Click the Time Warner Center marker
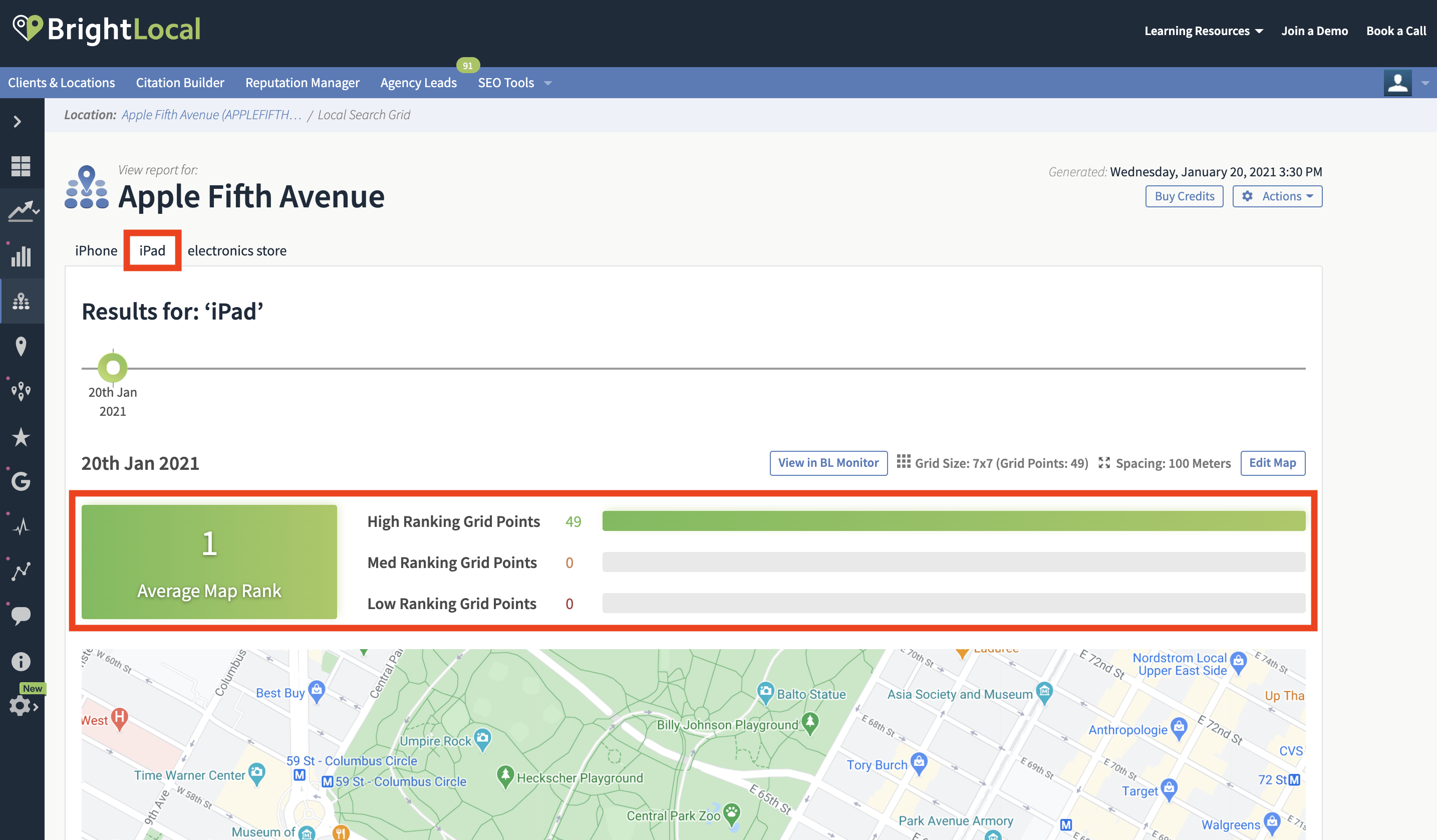Screen dimensions: 1437x840 (x=257, y=774)
